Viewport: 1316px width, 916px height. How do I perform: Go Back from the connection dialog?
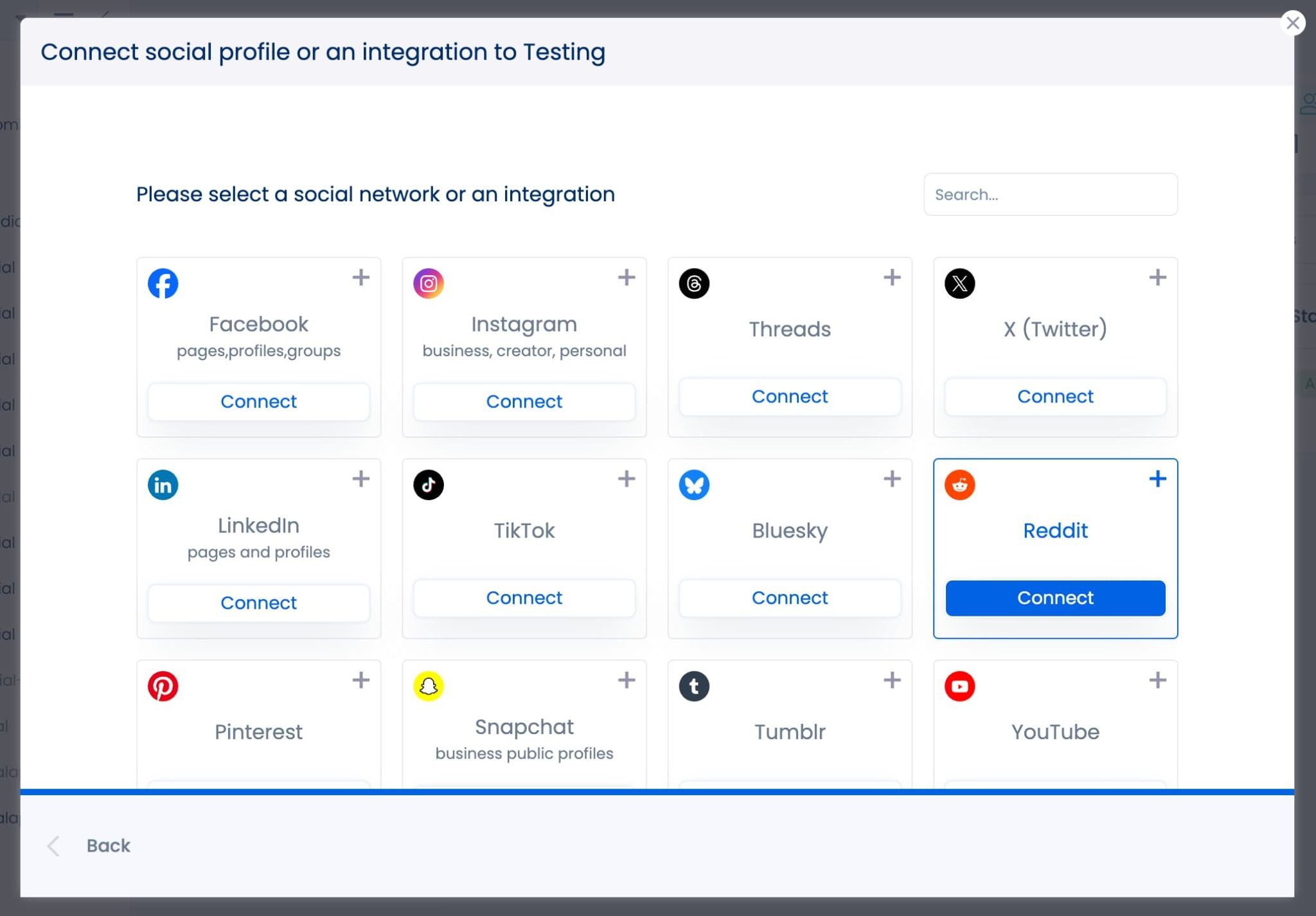coord(107,845)
